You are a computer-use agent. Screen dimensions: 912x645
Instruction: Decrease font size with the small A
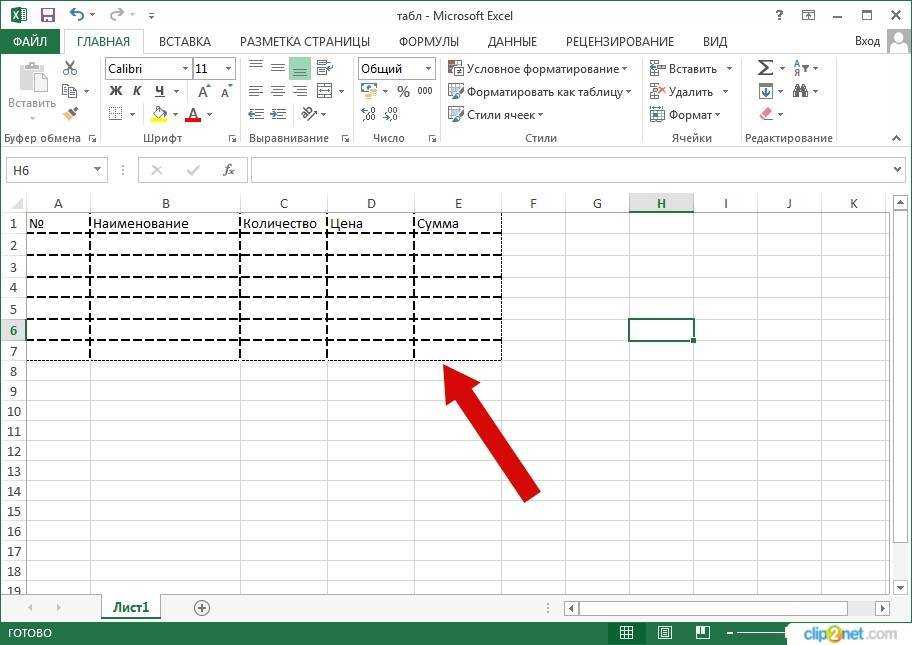226,91
